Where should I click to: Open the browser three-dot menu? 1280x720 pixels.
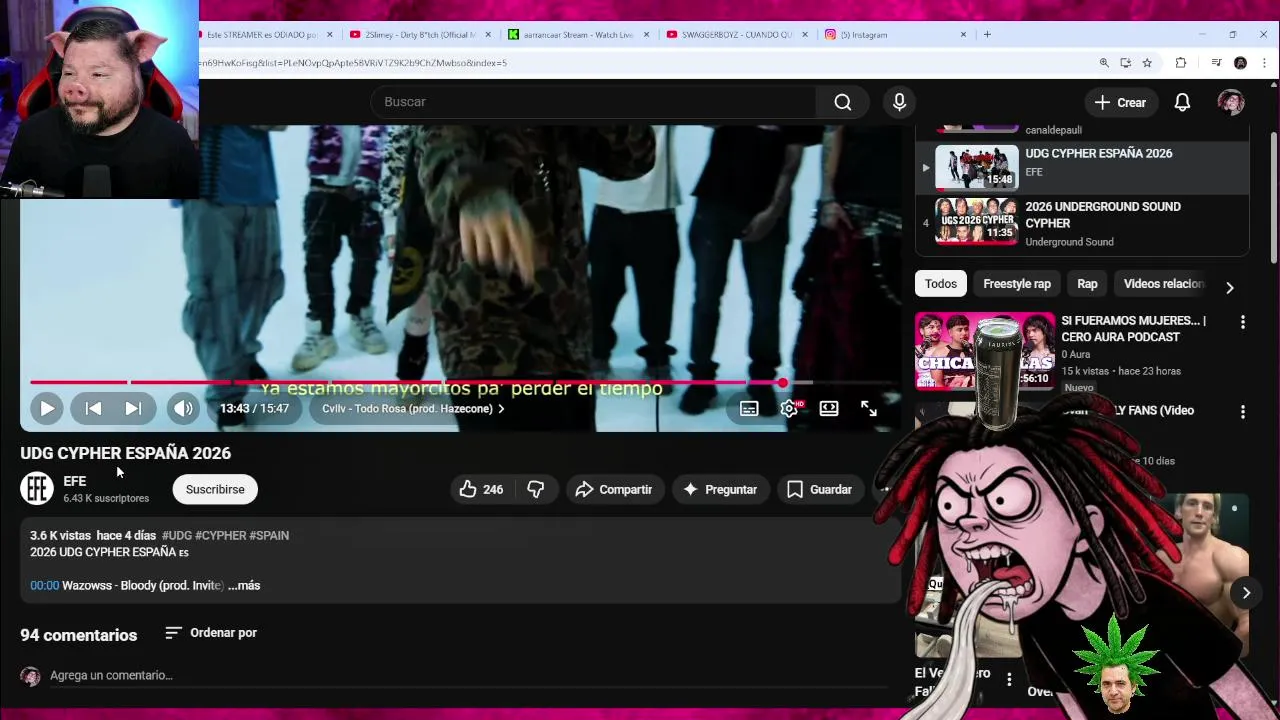click(1264, 63)
